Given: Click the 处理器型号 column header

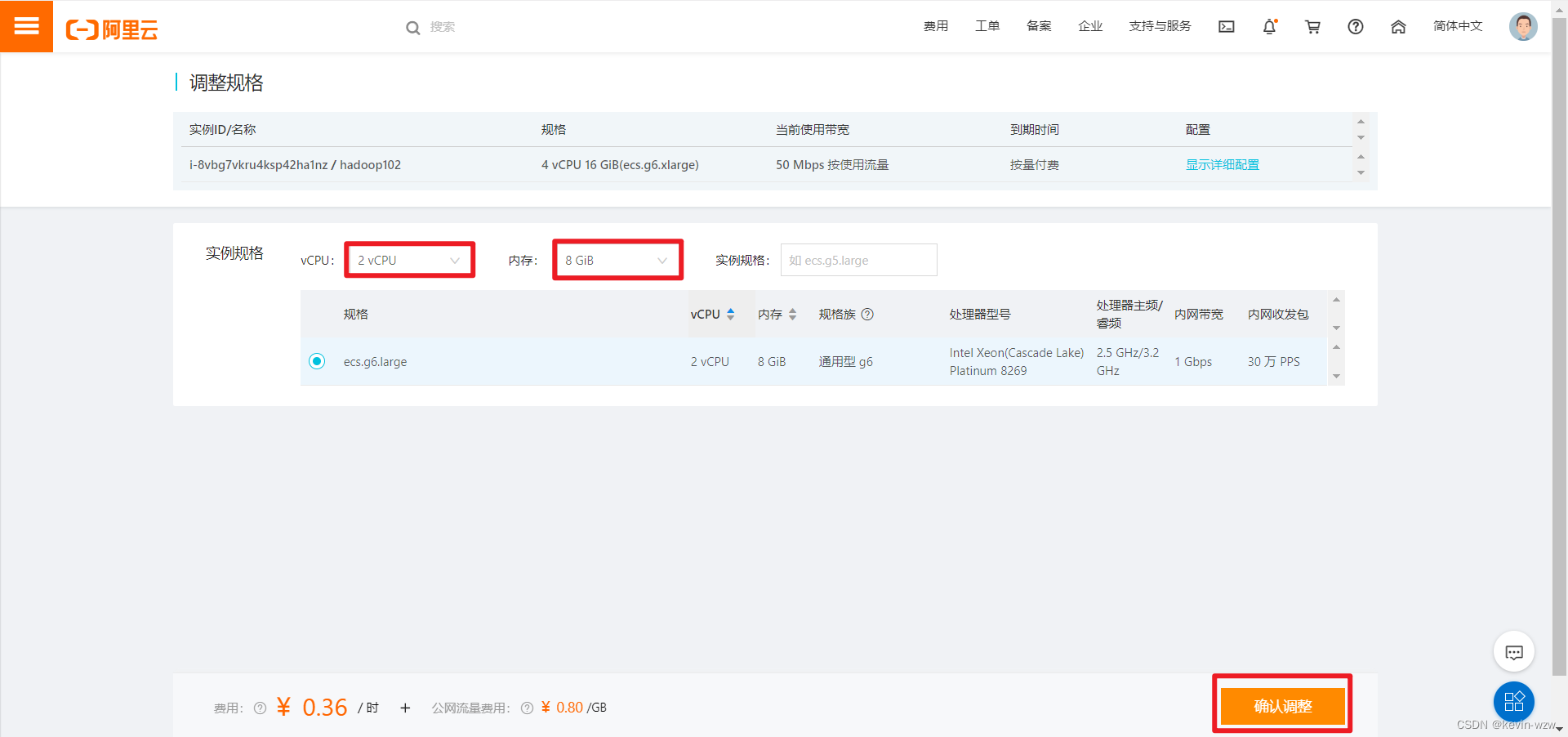Looking at the screenshot, I should [x=979, y=315].
